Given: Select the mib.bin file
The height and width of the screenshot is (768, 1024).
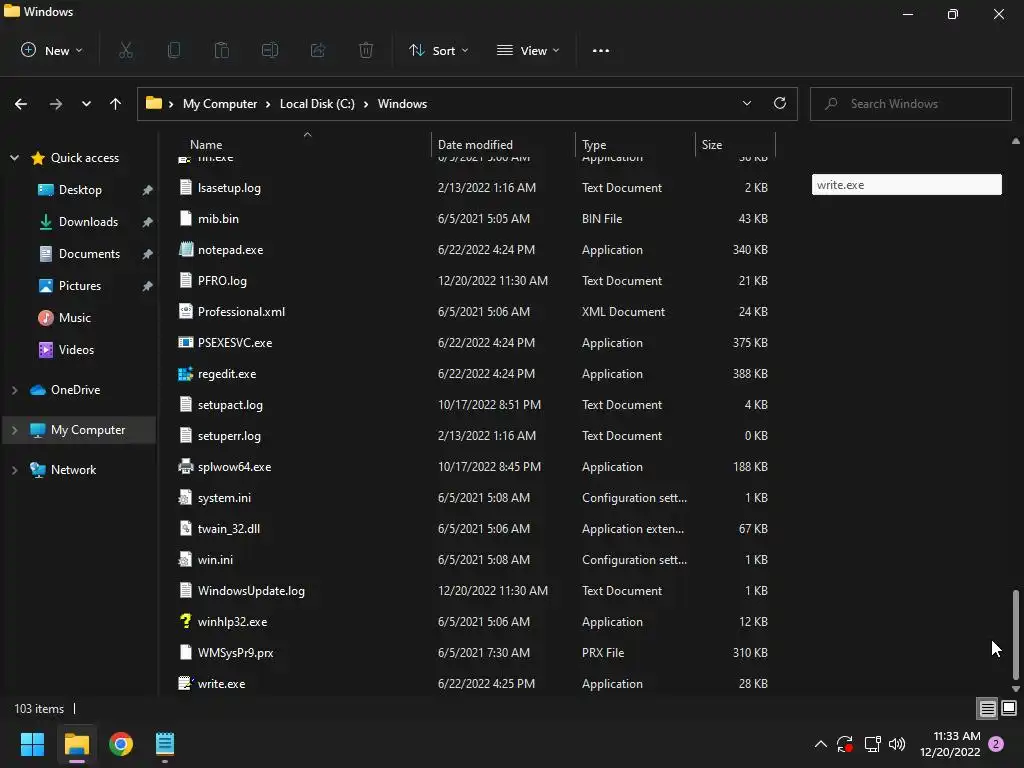Looking at the screenshot, I should (218, 219).
